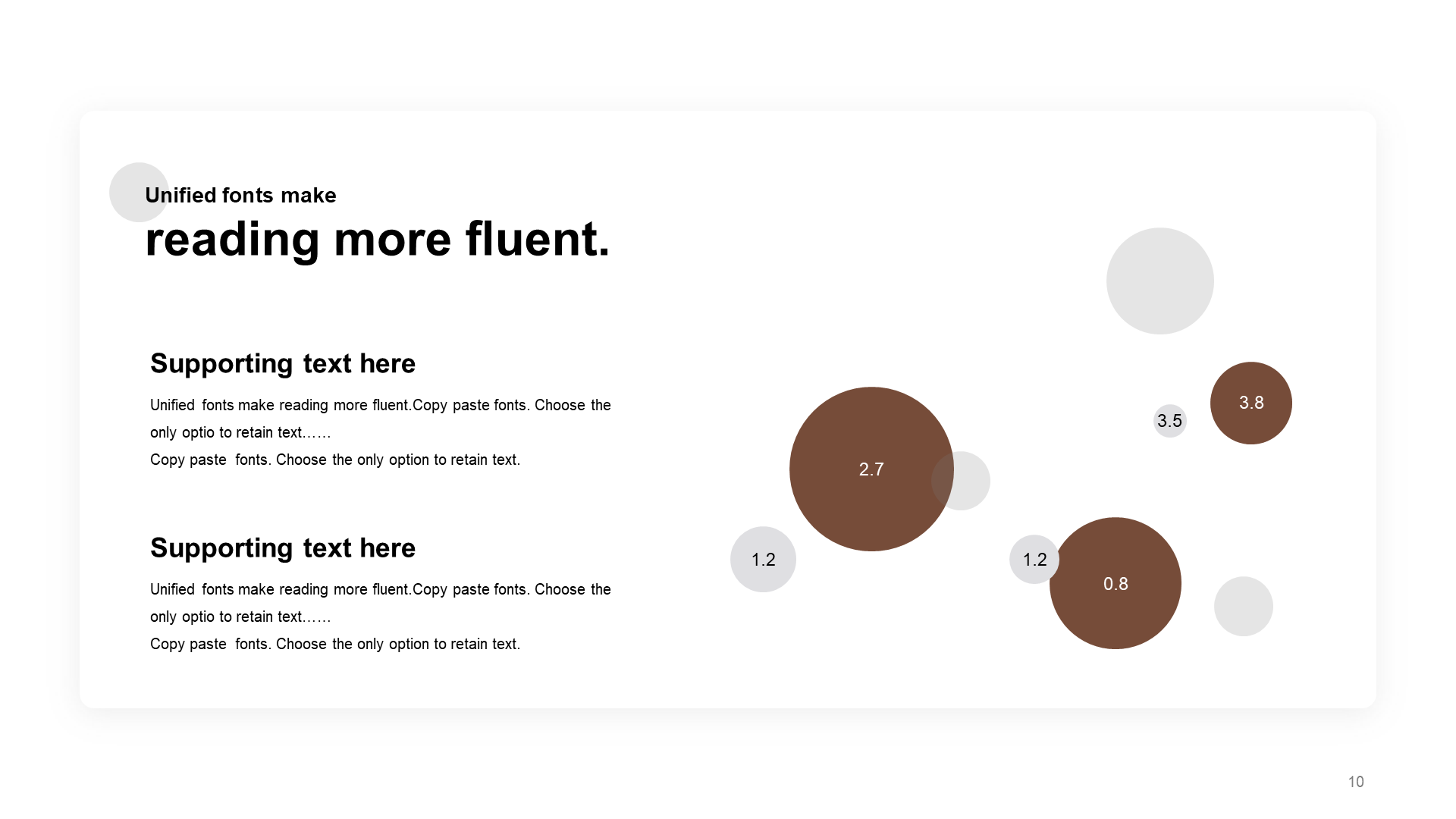
Task: Click the 'reading more fluent.' headline
Action: 378,240
